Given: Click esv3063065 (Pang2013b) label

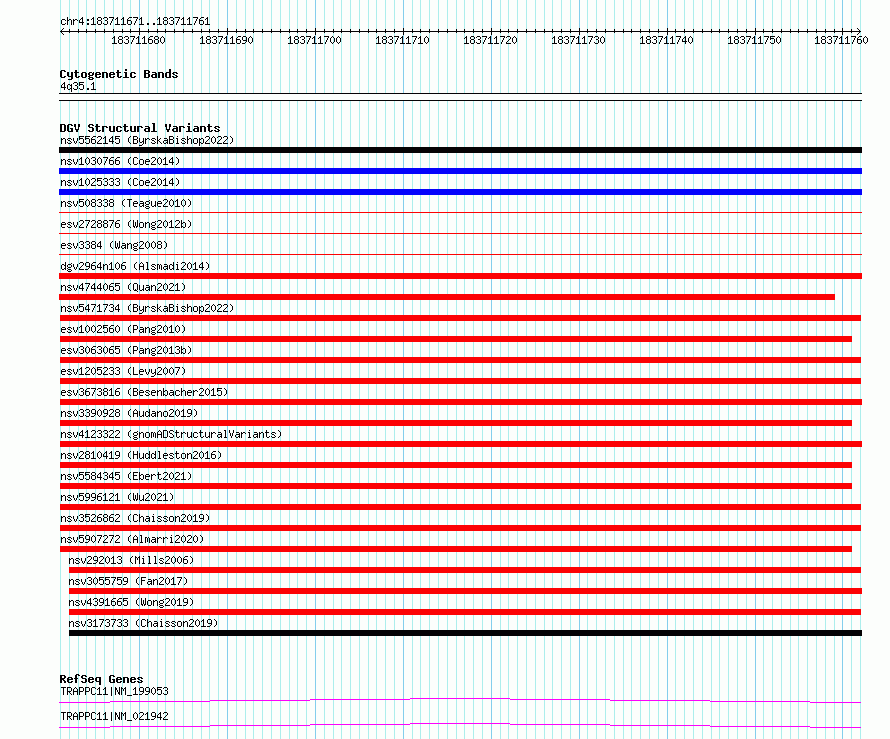Looking at the screenshot, I should click(x=126, y=350).
